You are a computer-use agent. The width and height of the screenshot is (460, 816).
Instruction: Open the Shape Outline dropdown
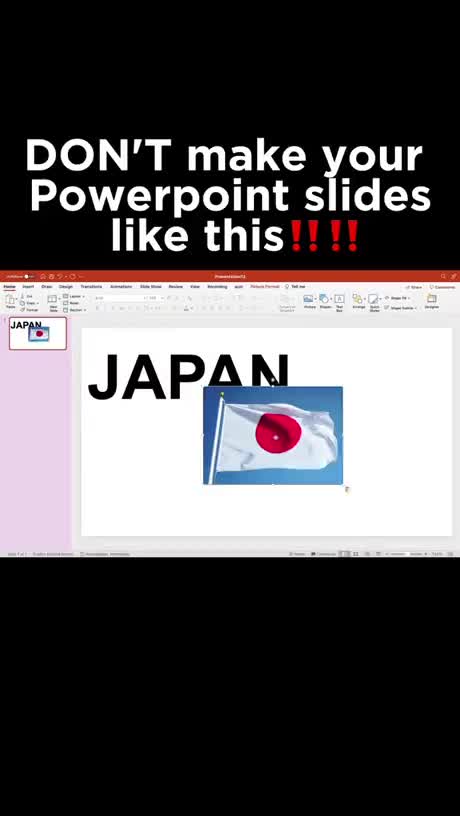click(401, 308)
